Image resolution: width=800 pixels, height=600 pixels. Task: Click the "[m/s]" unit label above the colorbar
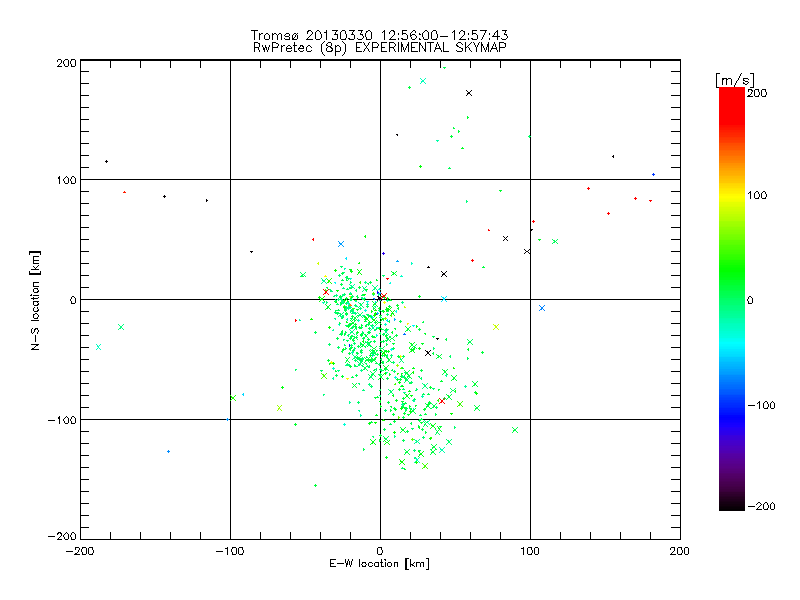735,80
